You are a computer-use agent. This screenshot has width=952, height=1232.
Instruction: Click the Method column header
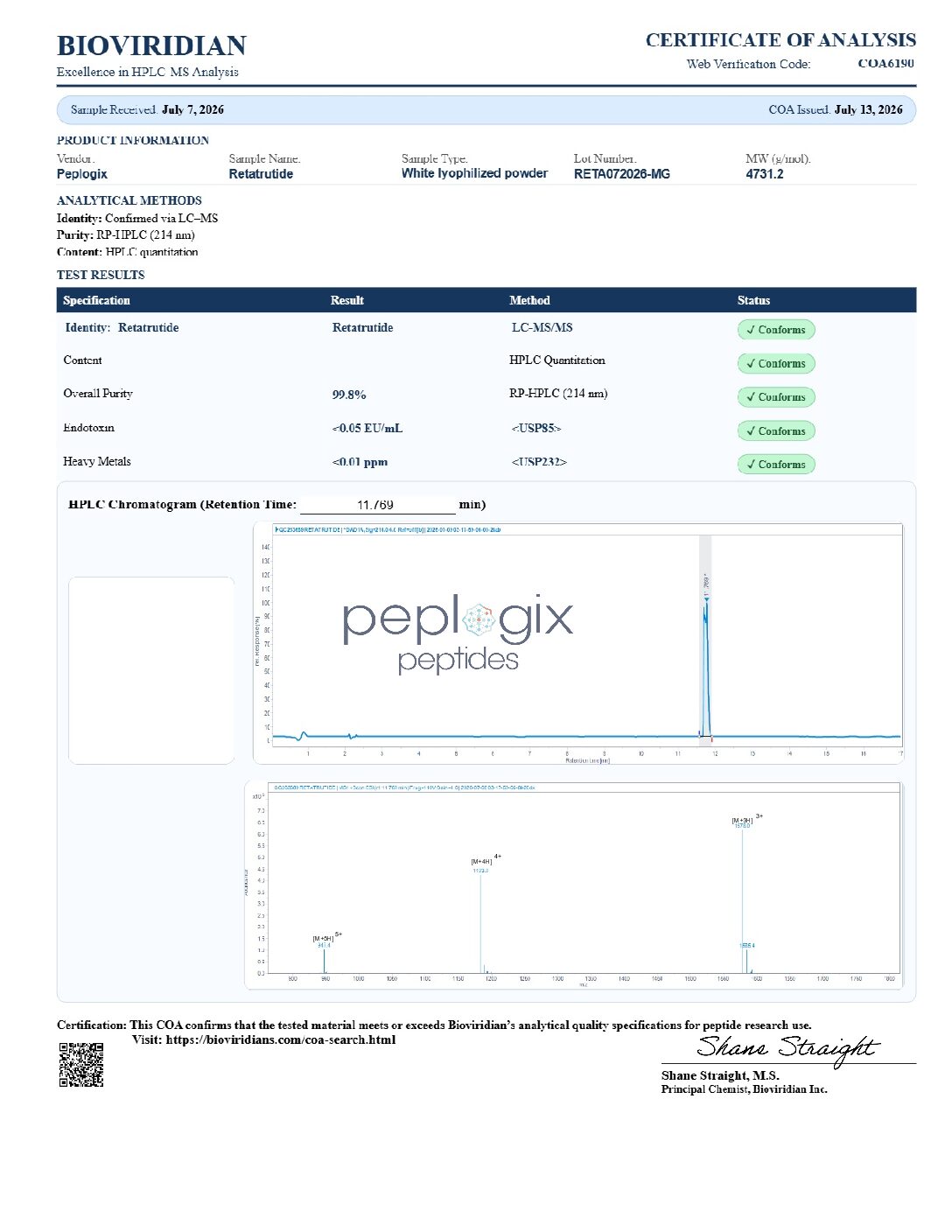coord(529,300)
